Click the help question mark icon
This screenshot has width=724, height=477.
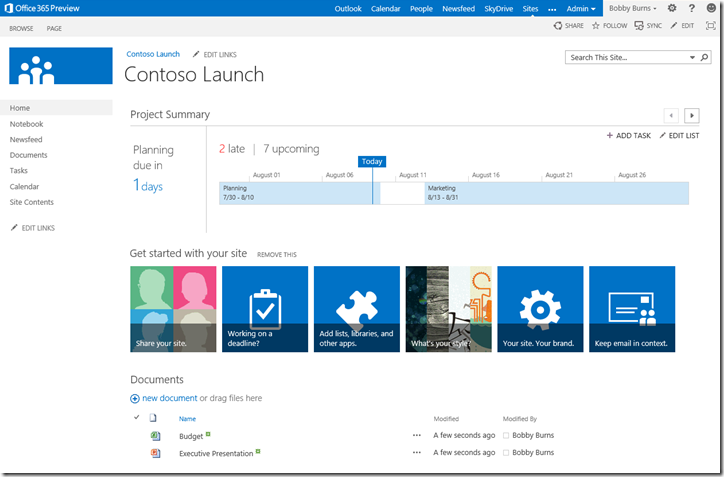point(691,8)
